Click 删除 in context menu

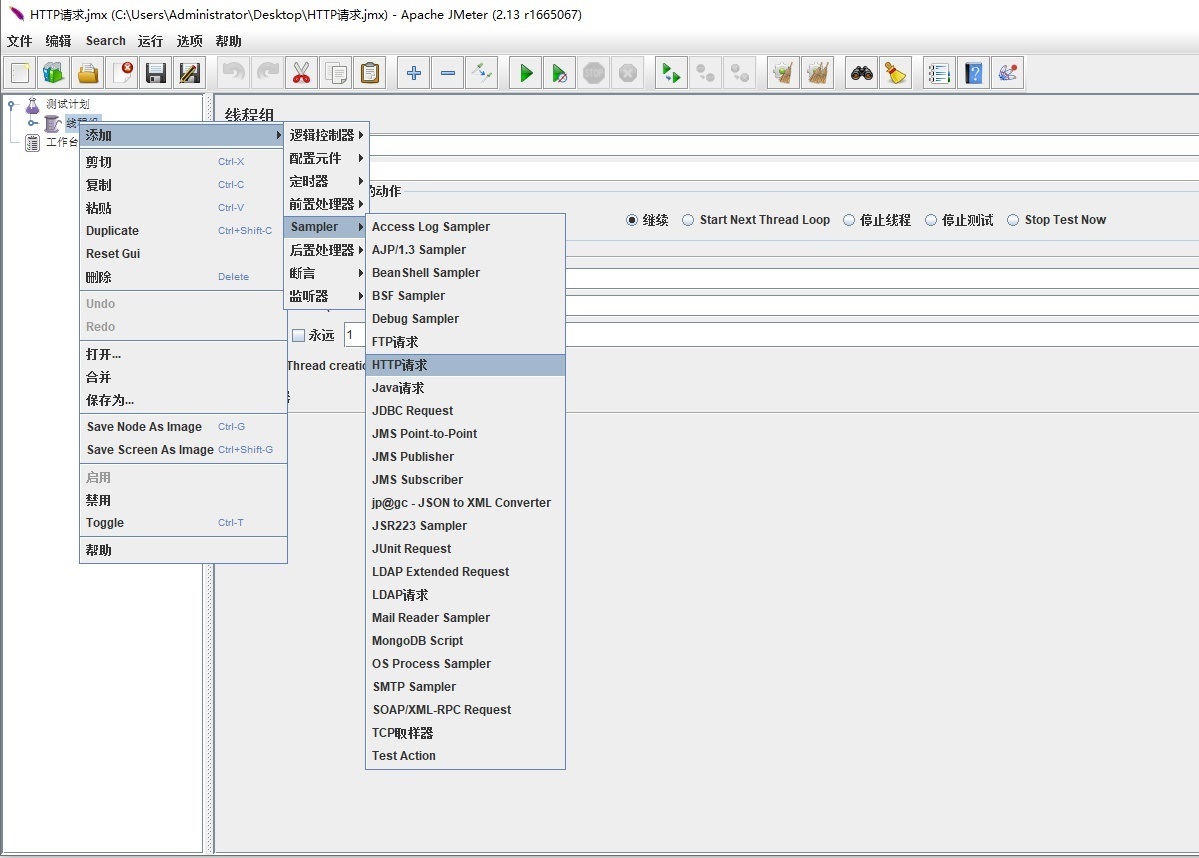pos(184,277)
